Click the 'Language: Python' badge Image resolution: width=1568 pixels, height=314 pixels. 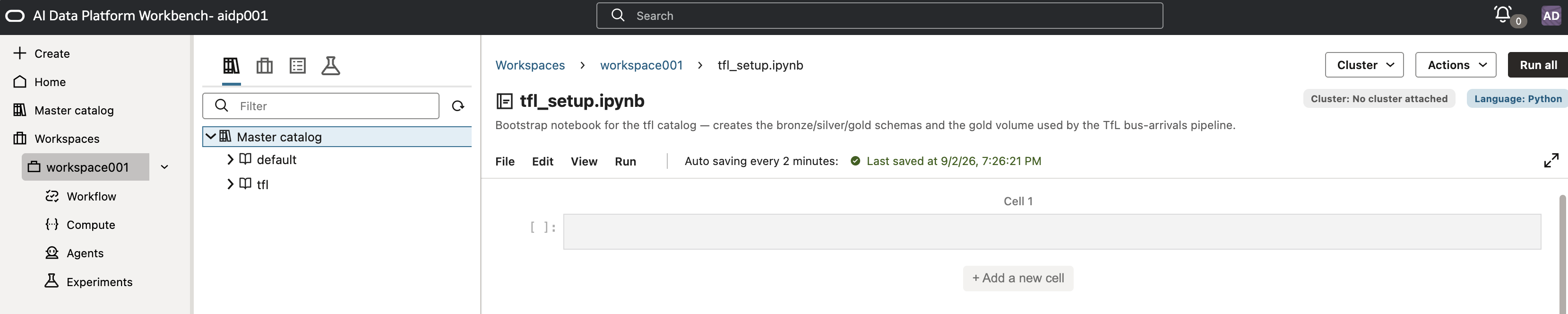[1517, 98]
